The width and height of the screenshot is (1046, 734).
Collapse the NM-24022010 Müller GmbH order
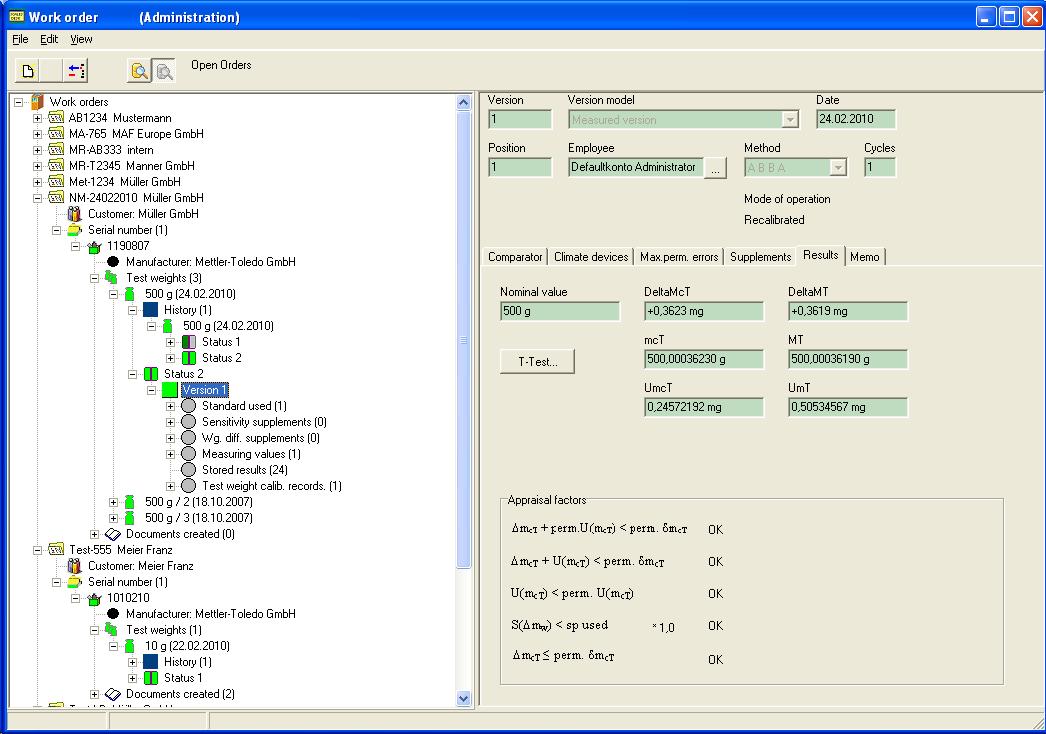tap(38, 198)
